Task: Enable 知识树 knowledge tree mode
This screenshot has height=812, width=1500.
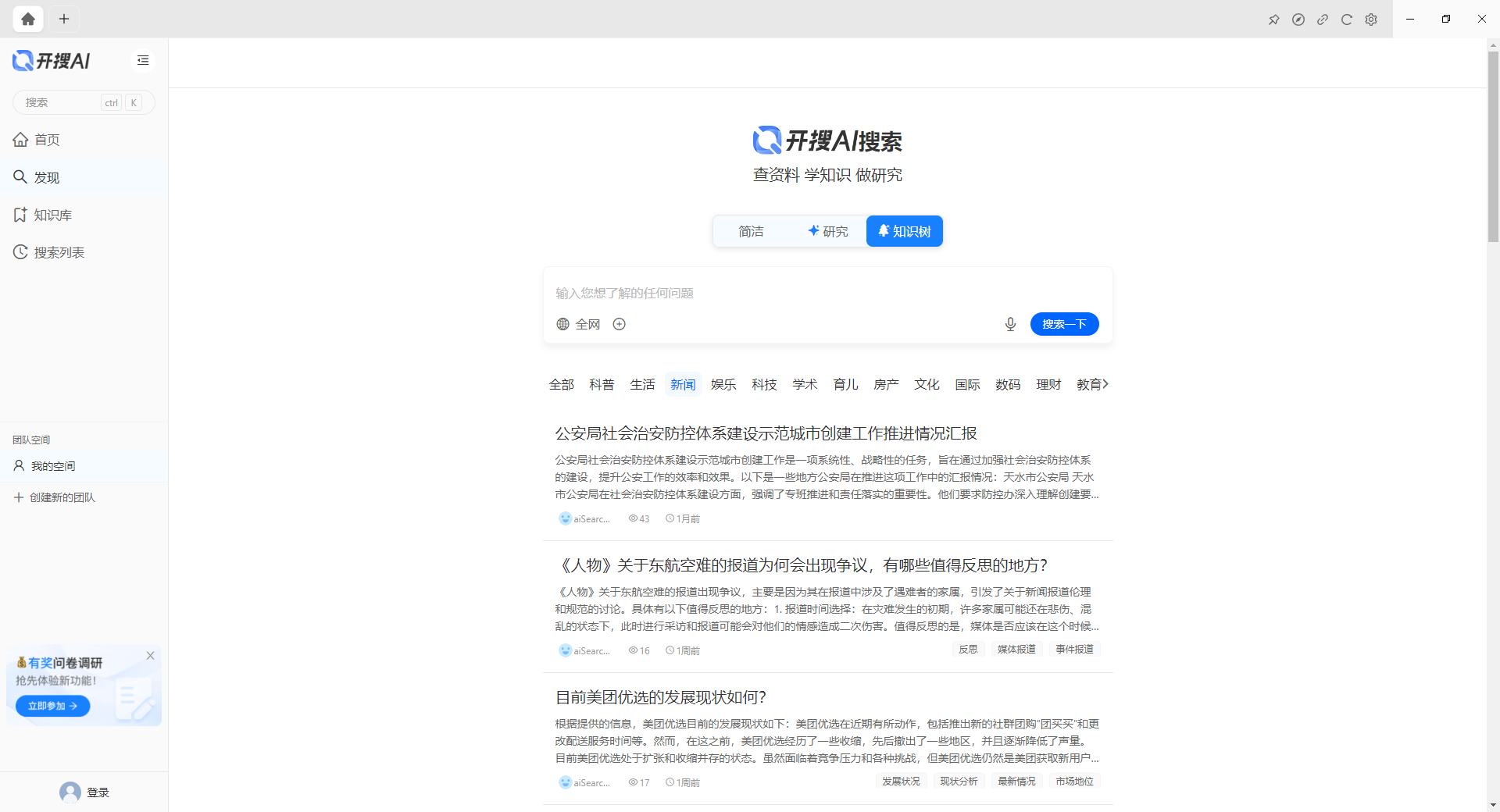Action: 903,231
